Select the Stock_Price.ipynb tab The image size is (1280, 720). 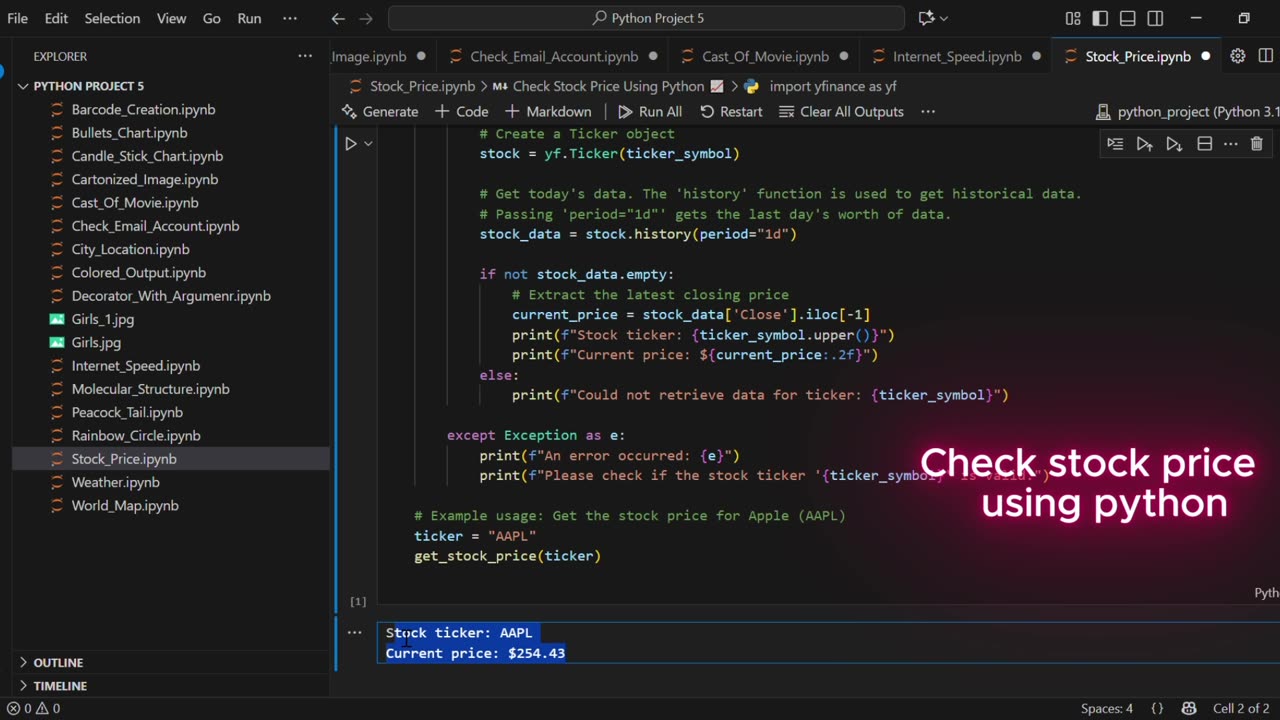(1138, 56)
